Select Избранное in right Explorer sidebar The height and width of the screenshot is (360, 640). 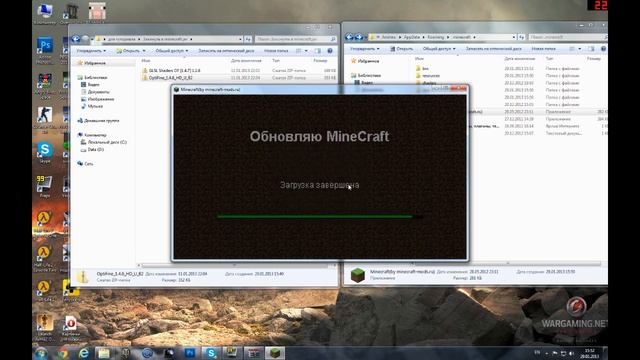coord(365,61)
